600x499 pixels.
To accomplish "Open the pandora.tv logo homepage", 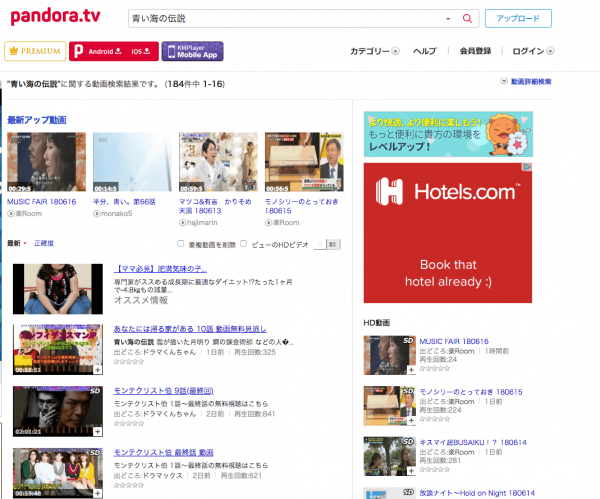I will [55, 16].
